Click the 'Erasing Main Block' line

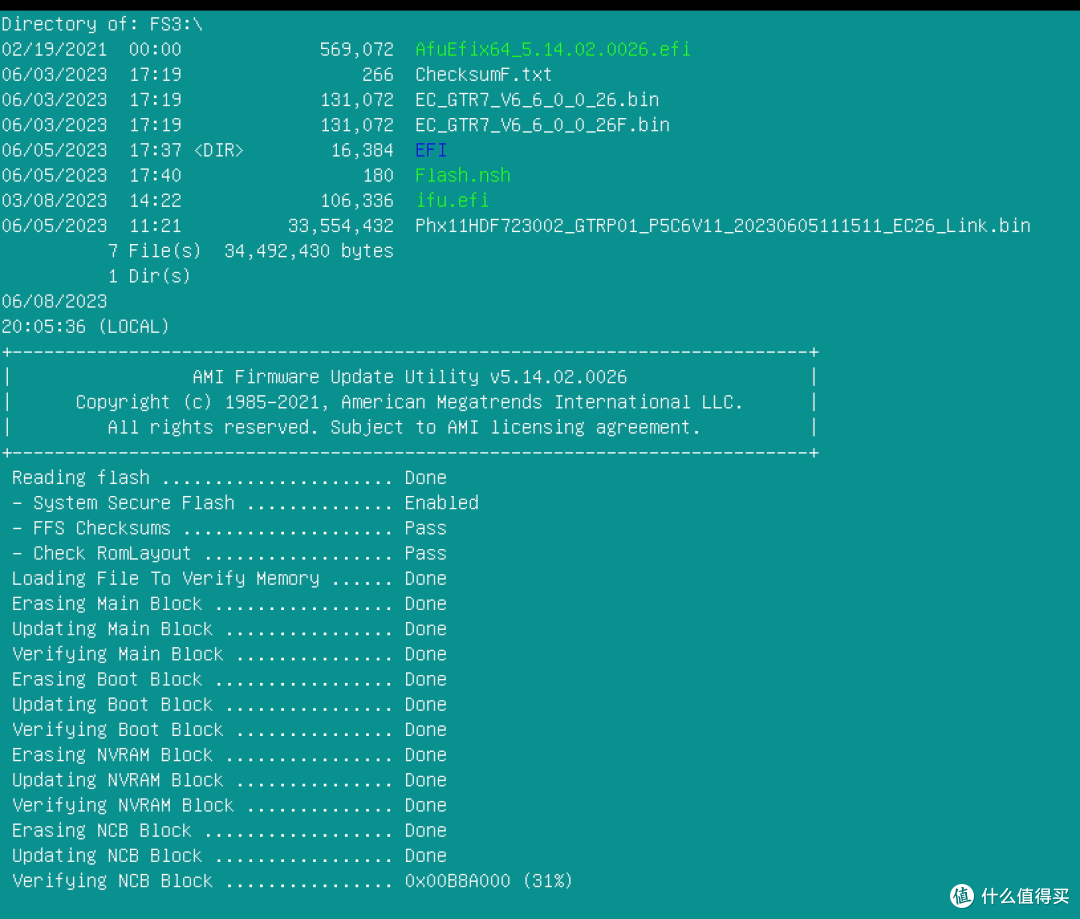(229, 604)
